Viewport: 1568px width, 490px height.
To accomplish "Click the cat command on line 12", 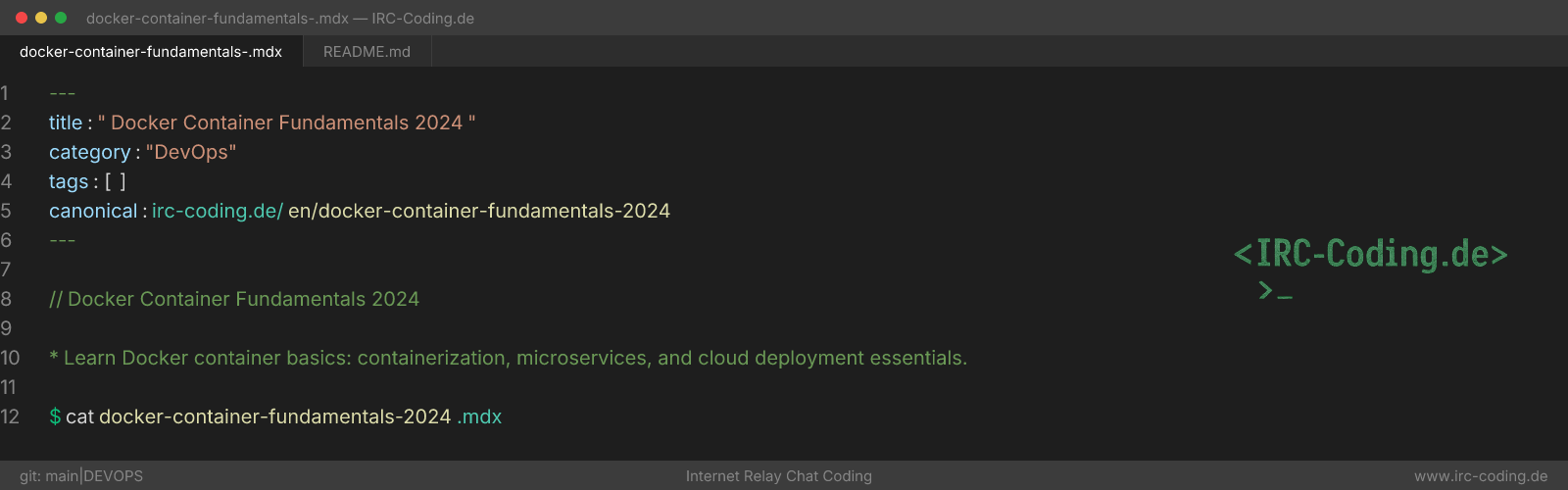I will point(79,416).
